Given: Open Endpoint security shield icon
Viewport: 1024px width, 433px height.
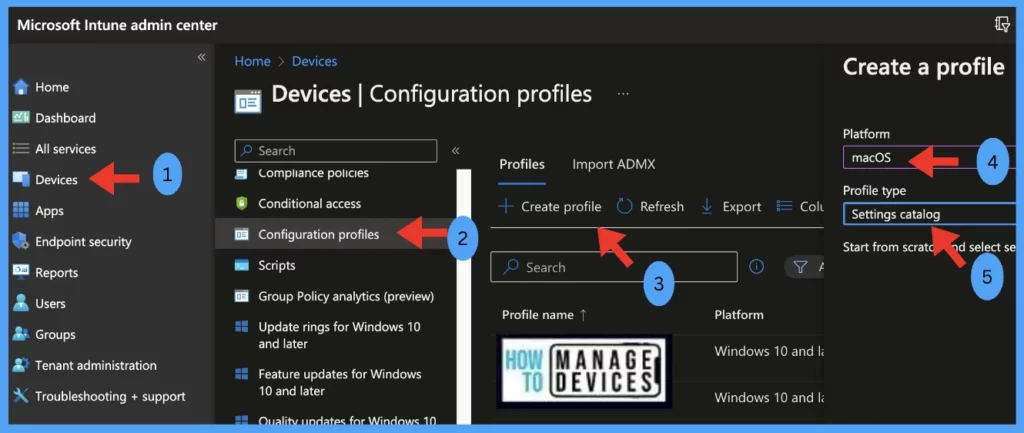Looking at the screenshot, I should click(21, 241).
